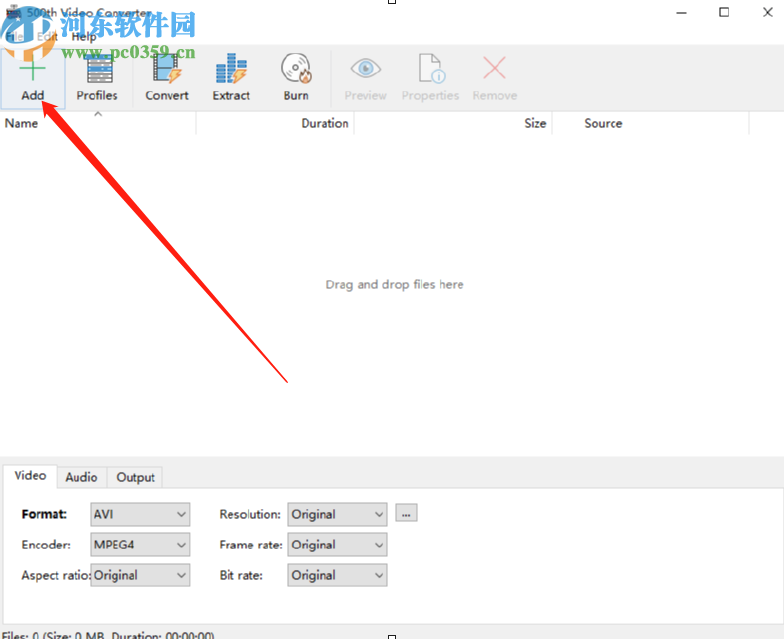This screenshot has height=639, width=784.
Task: Sort list by the Name column header
Action: (98, 123)
